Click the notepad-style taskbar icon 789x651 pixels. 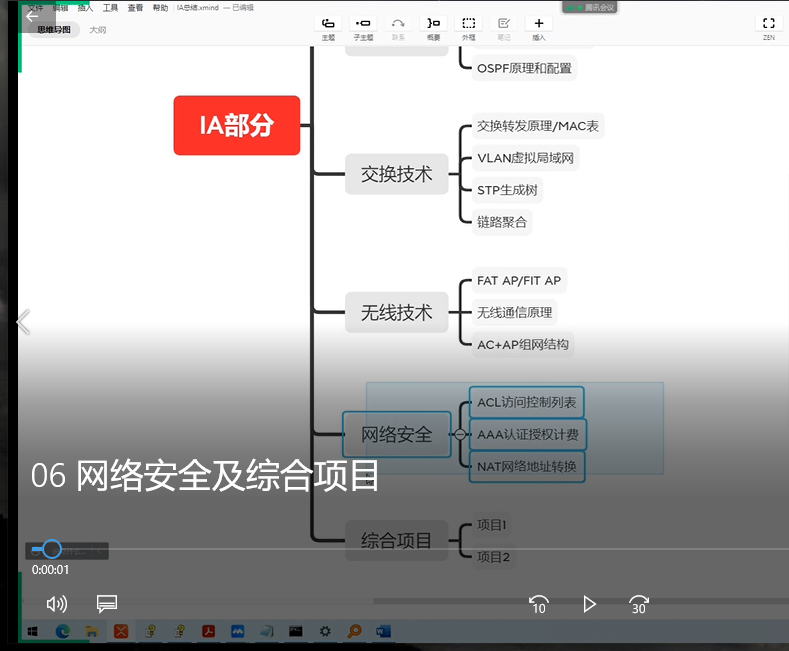(x=267, y=631)
